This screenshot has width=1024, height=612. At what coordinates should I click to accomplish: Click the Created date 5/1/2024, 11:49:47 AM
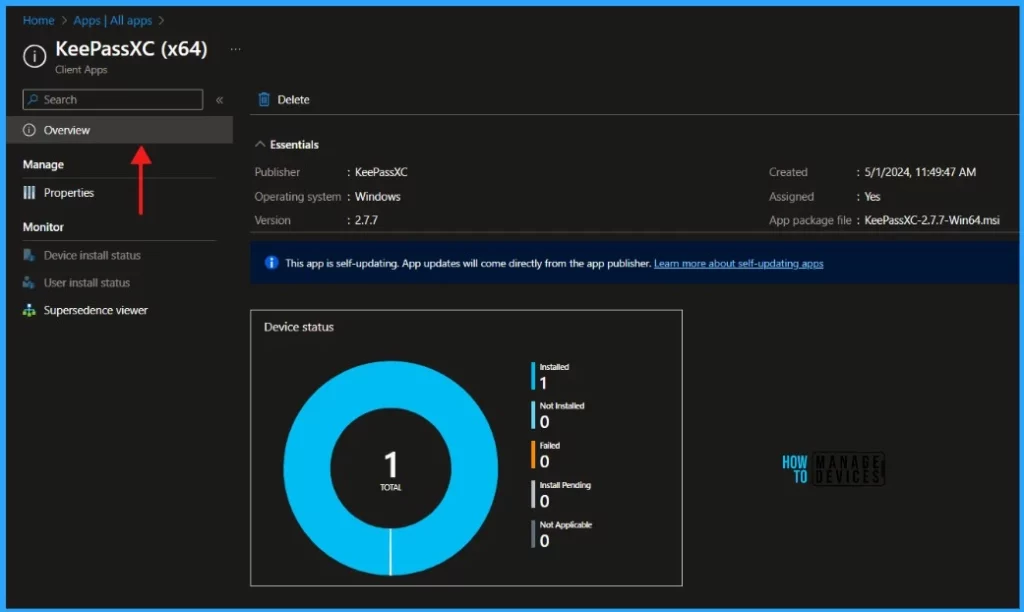(920, 172)
